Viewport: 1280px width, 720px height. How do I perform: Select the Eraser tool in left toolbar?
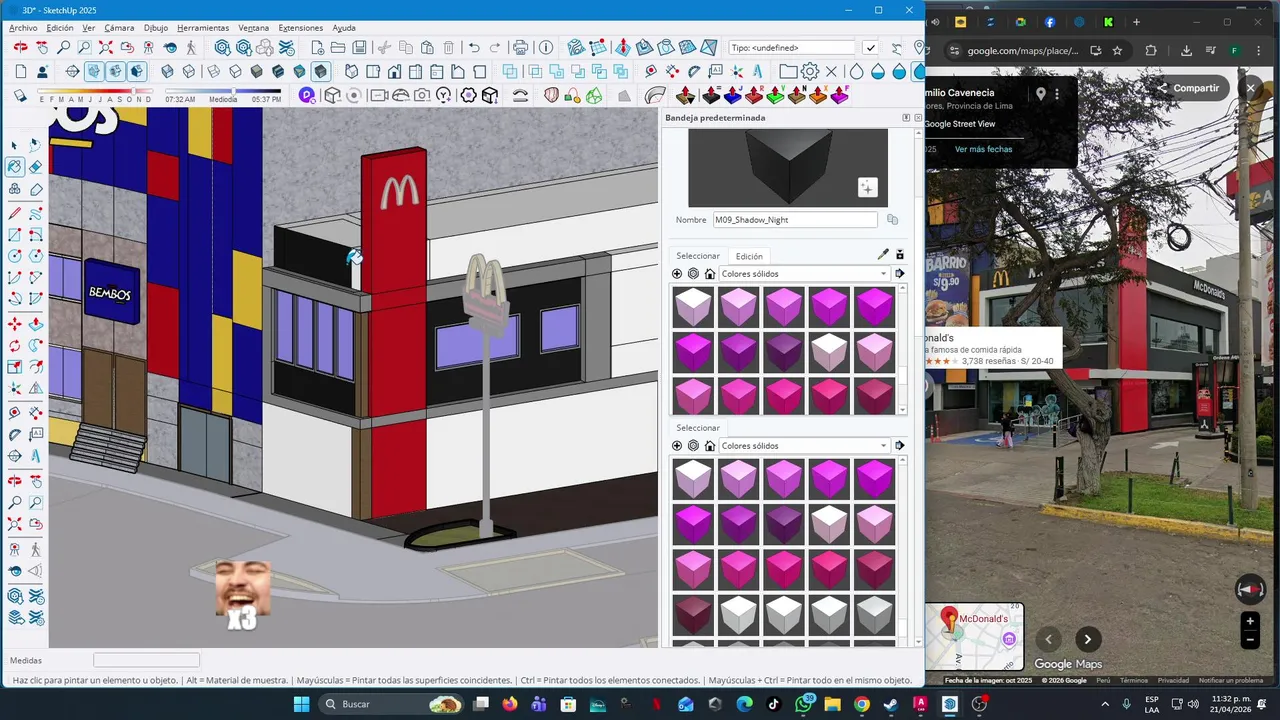click(x=36, y=167)
